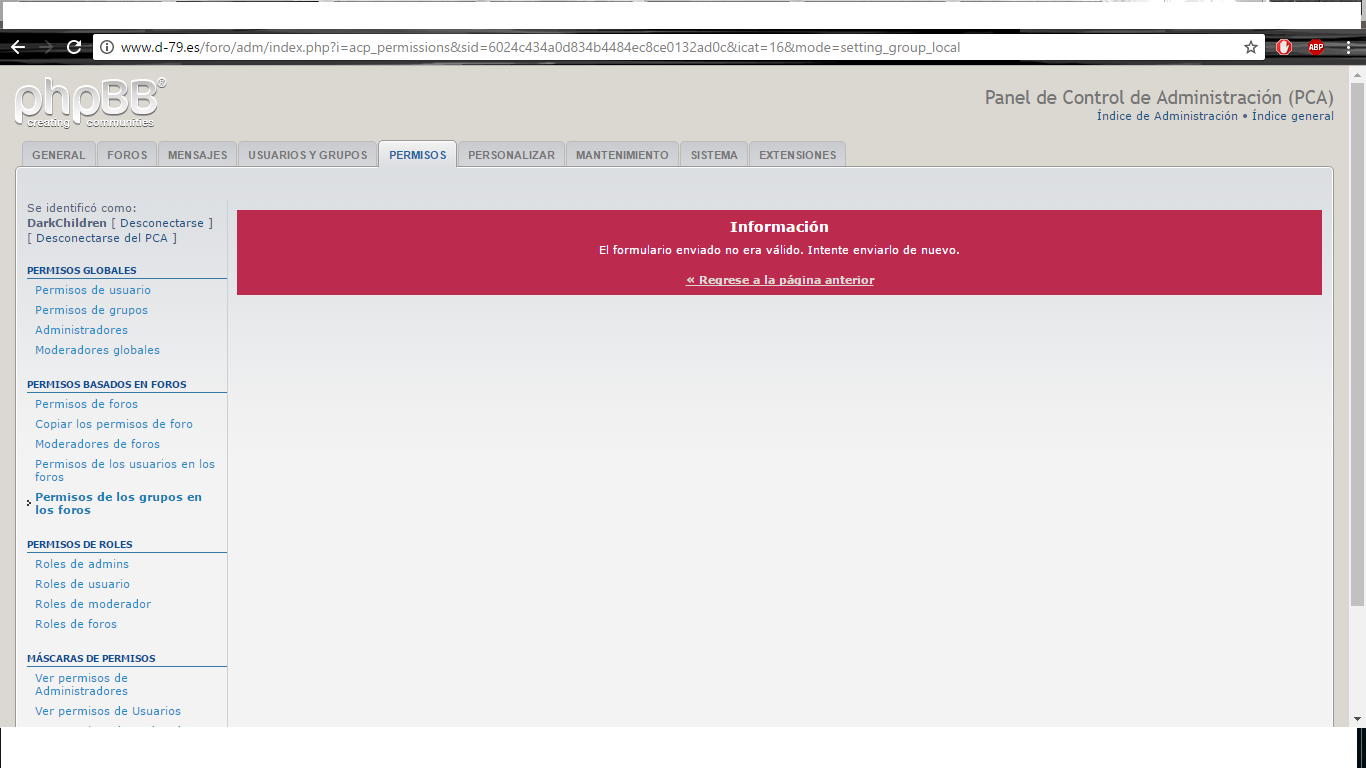Click the browser back arrow icon
Image resolution: width=1366 pixels, height=768 pixels.
(18, 47)
